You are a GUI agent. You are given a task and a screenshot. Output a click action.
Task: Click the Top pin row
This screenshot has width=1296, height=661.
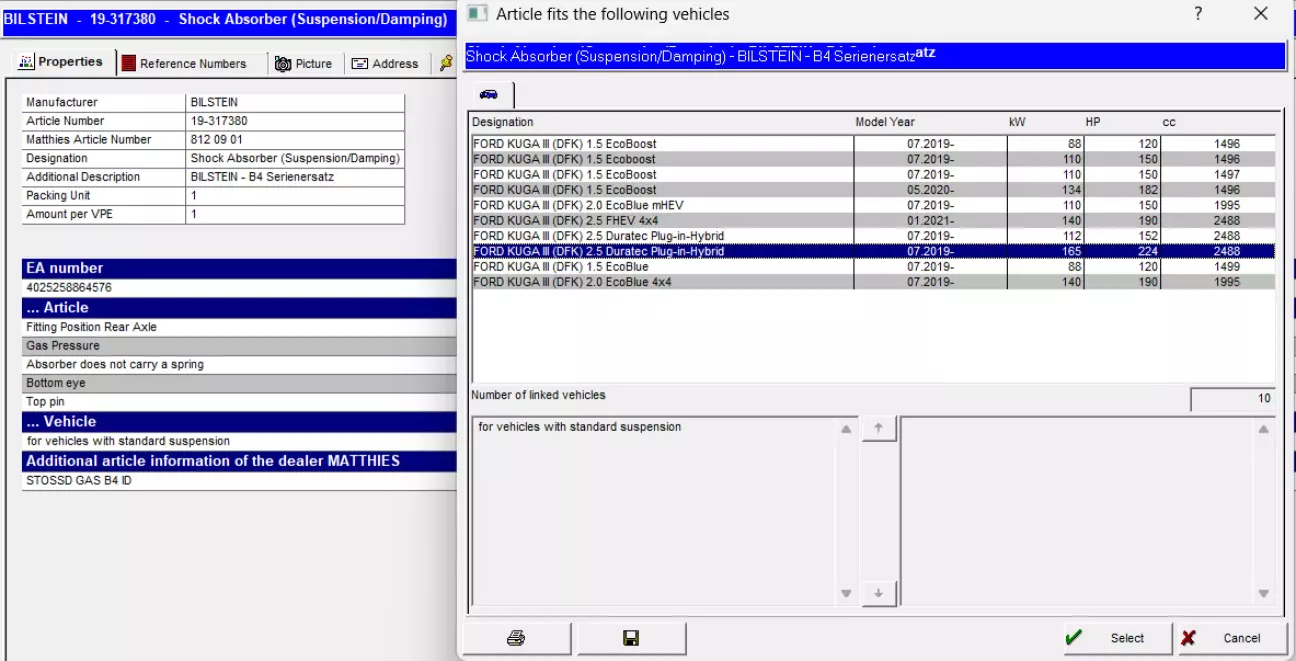[239, 402]
